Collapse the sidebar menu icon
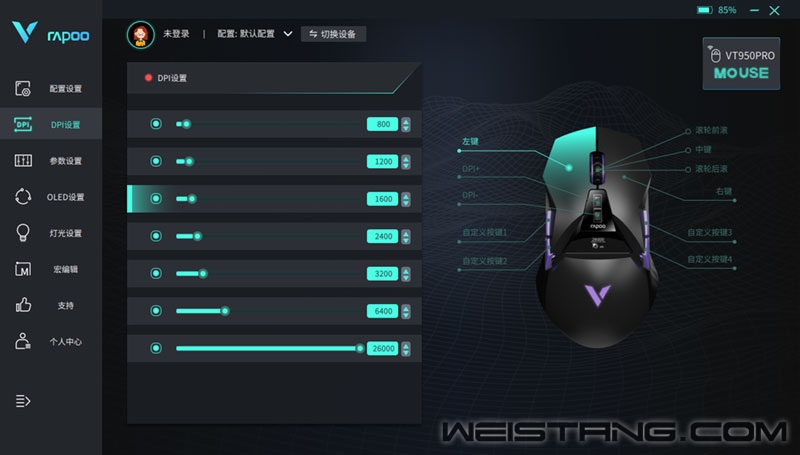This screenshot has width=800, height=455. 23,401
